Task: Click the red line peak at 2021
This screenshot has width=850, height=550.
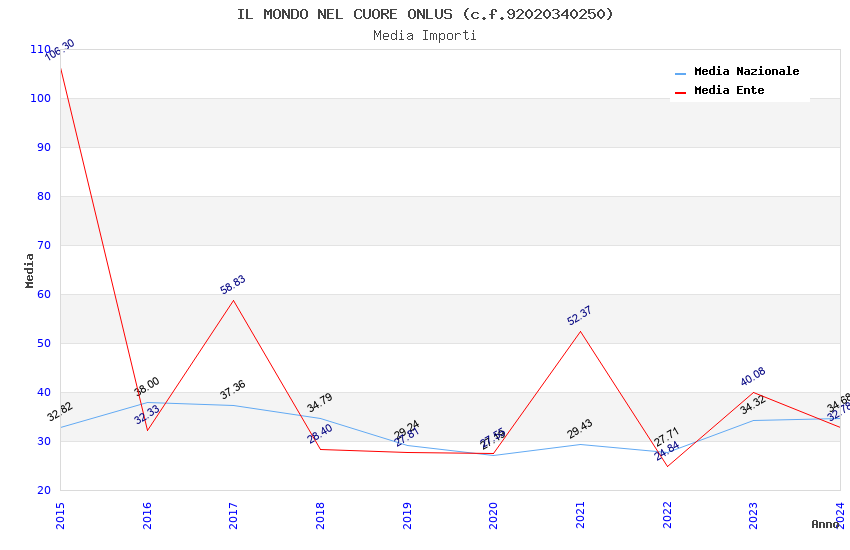Action: click(x=580, y=332)
